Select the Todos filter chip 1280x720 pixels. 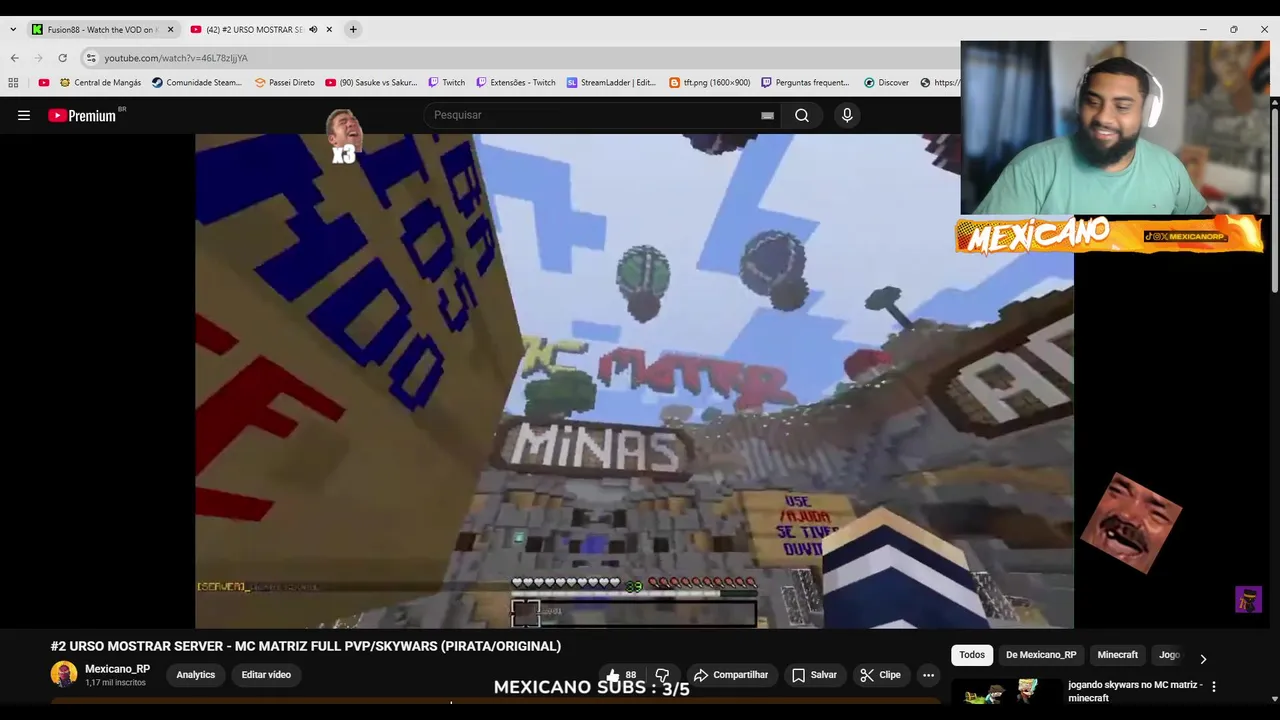point(972,655)
